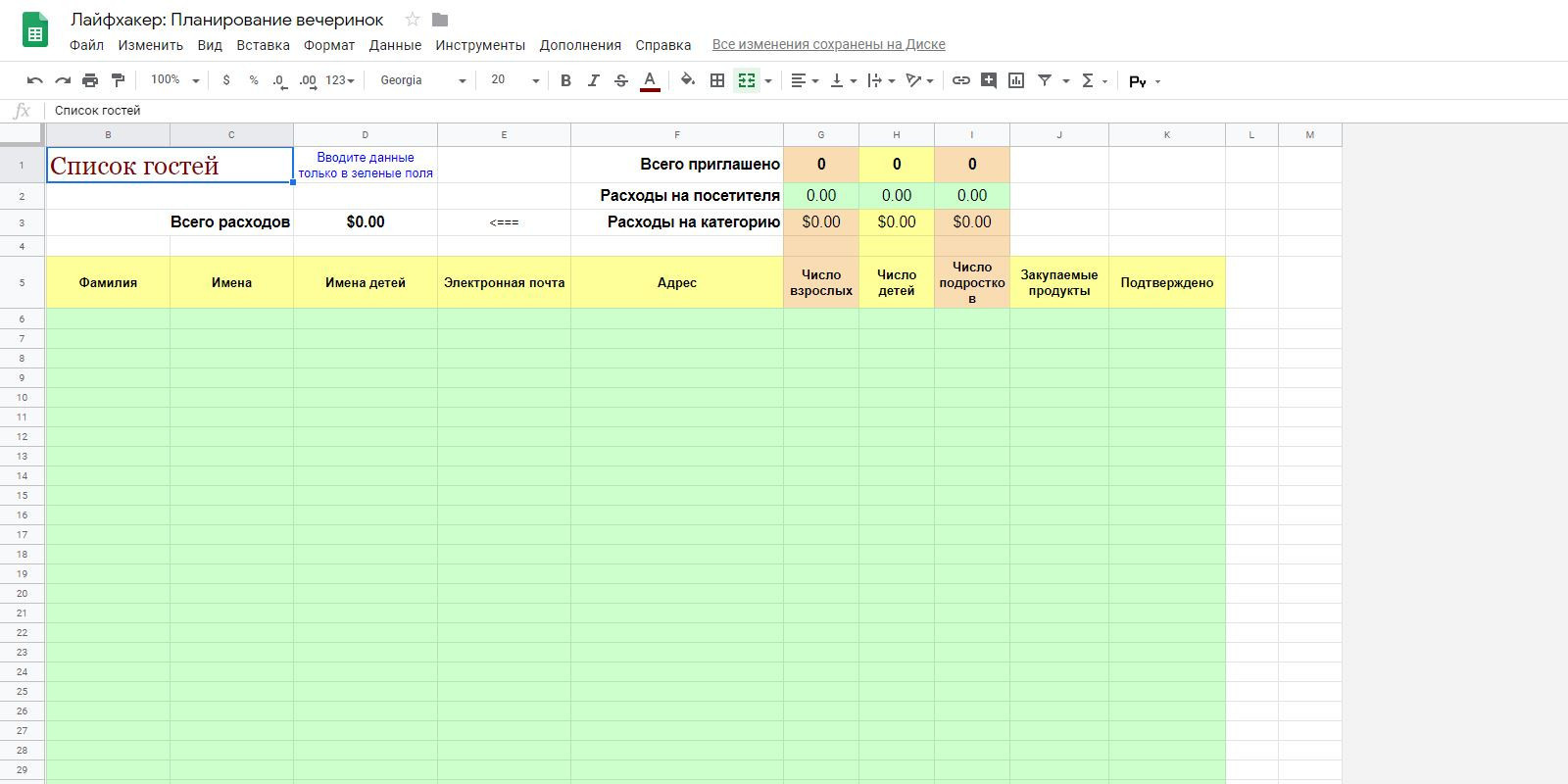Select the 'Адрес' header cell
1568x784 pixels.
point(677,282)
